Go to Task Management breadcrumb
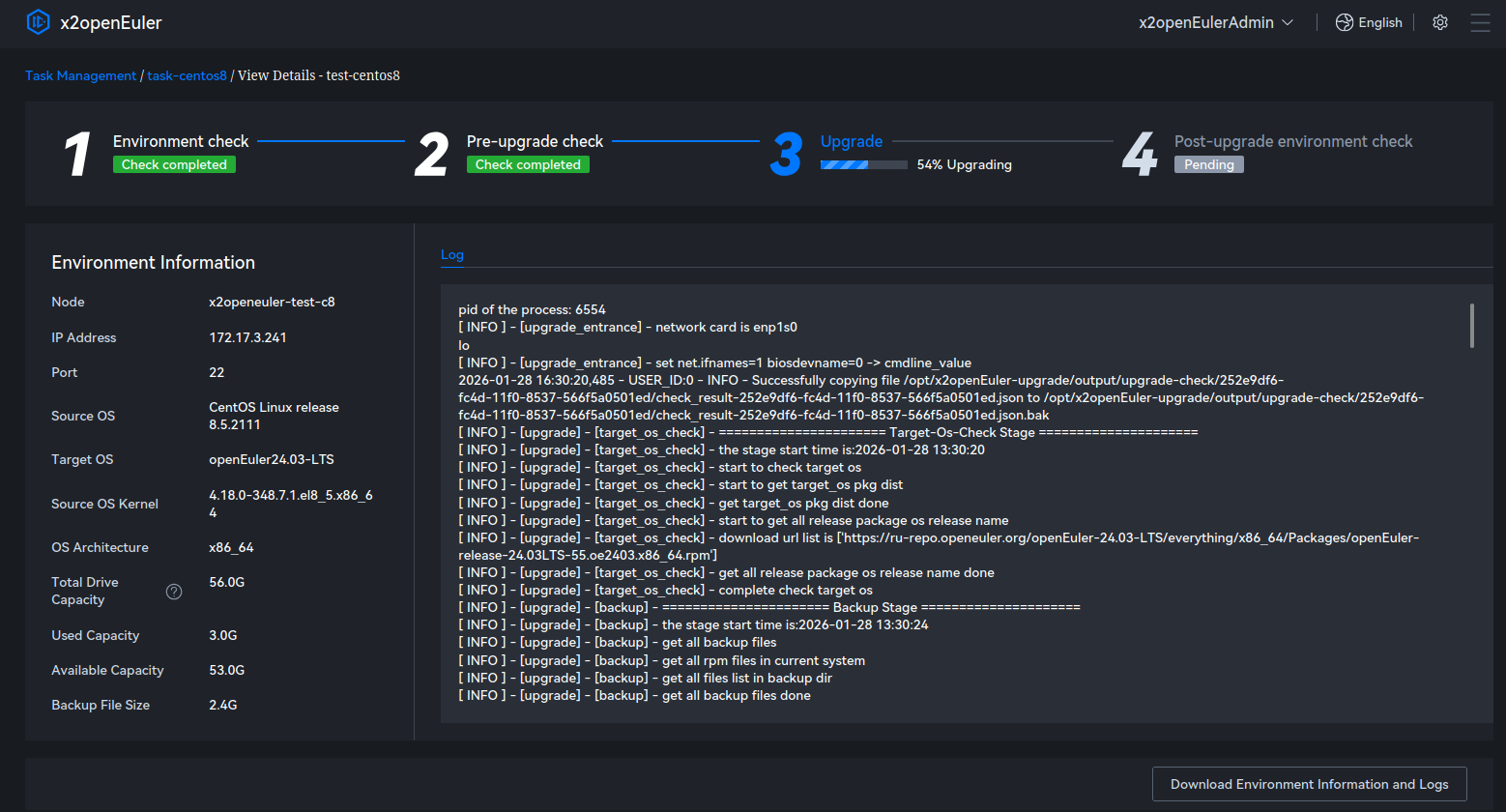1506x812 pixels. click(x=81, y=75)
